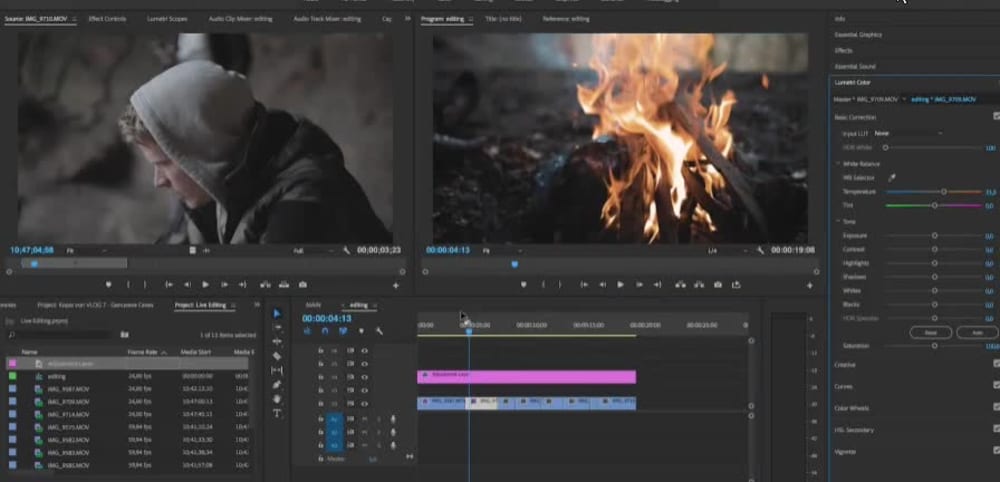Image resolution: width=1000 pixels, height=482 pixels.
Task: Select the Slip tool
Action: [x=277, y=370]
